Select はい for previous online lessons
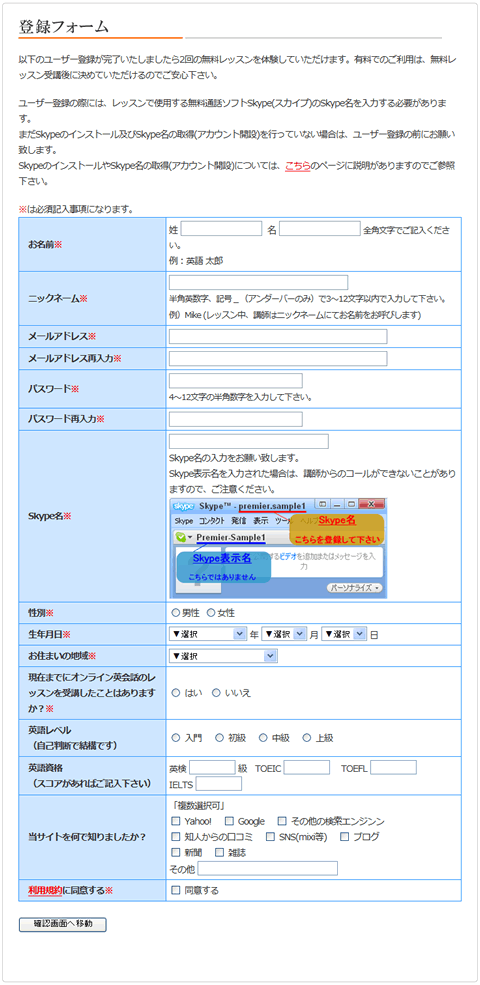This screenshot has width=480, height=985. [x=176, y=693]
